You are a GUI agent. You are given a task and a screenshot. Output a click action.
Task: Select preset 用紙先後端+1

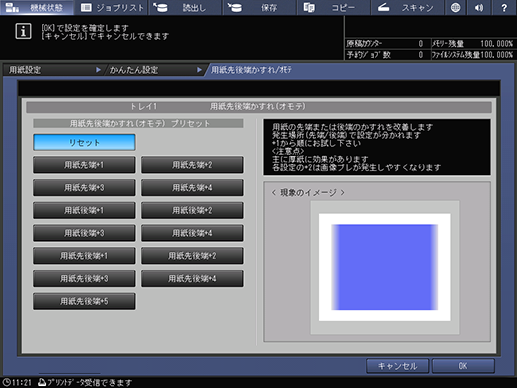tap(84, 256)
